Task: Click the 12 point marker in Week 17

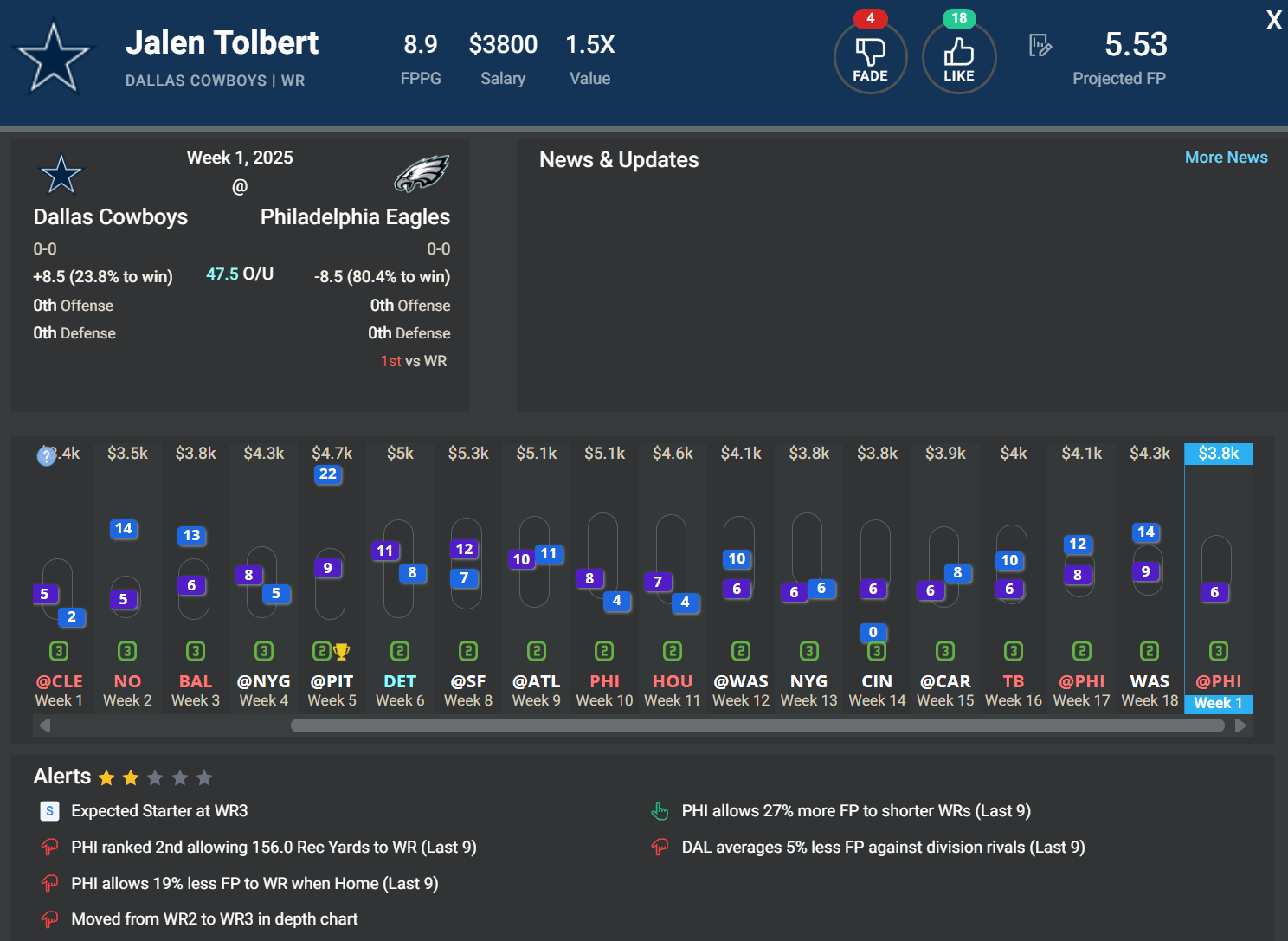Action: (x=1078, y=544)
